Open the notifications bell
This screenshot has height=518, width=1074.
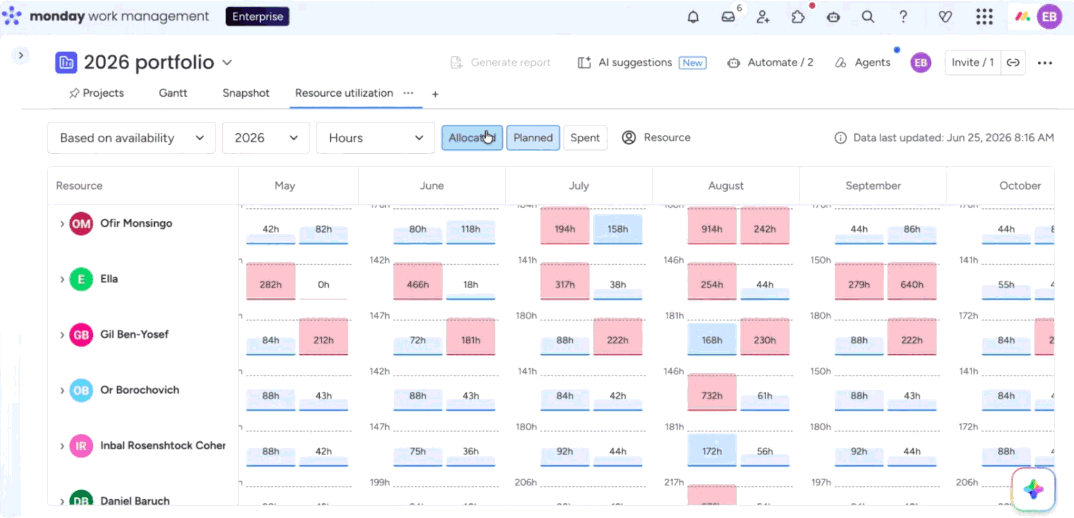pyautogui.click(x=693, y=17)
